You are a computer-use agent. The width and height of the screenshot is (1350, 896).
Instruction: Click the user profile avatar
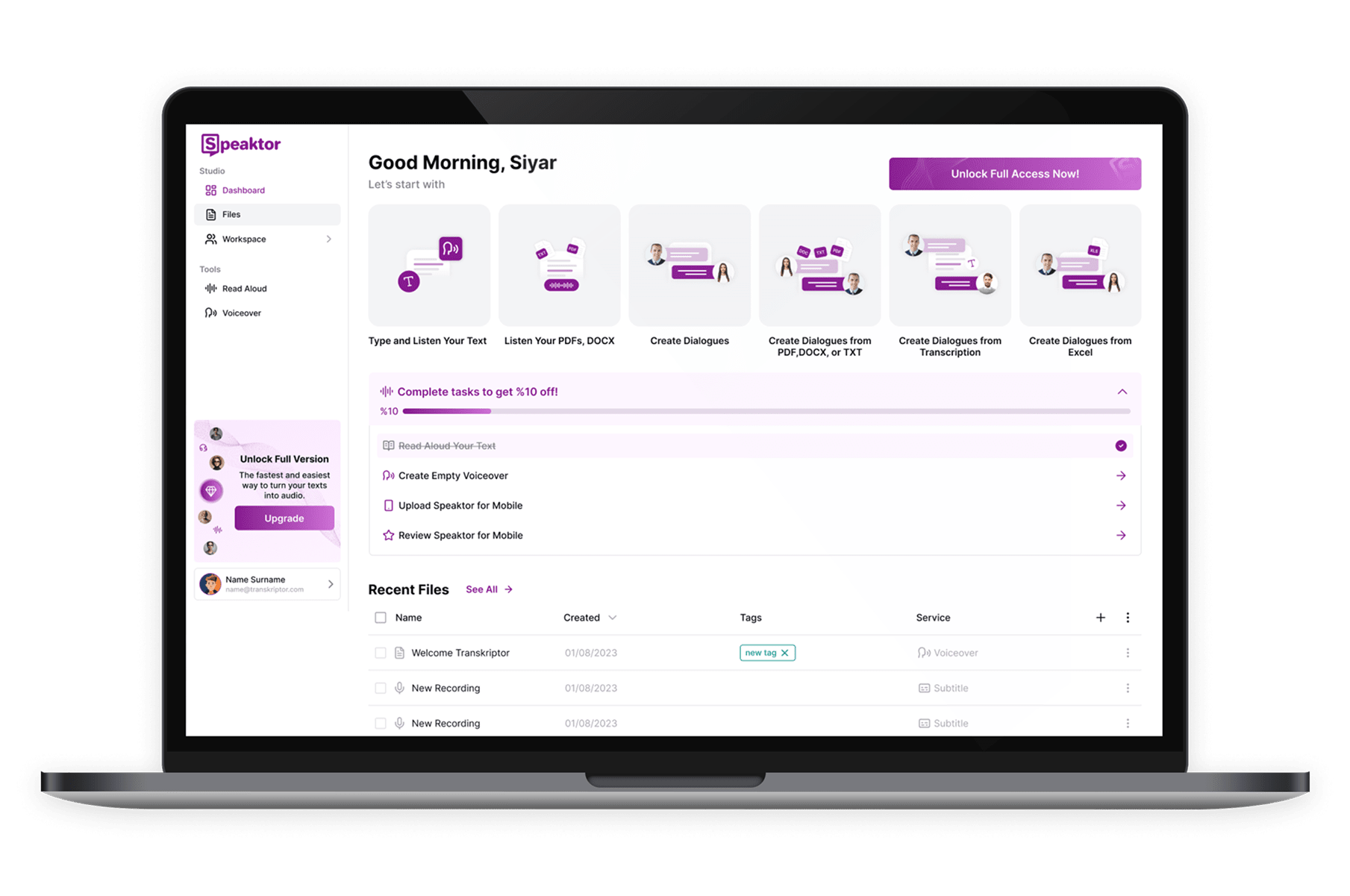210,584
